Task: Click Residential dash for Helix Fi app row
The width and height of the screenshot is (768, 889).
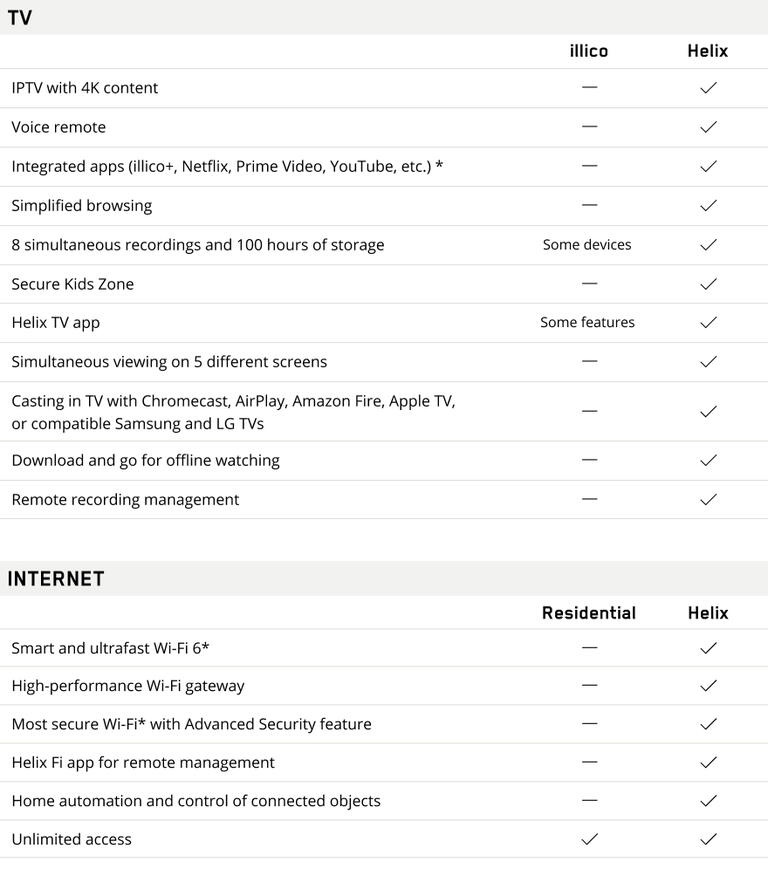Action: click(x=589, y=762)
